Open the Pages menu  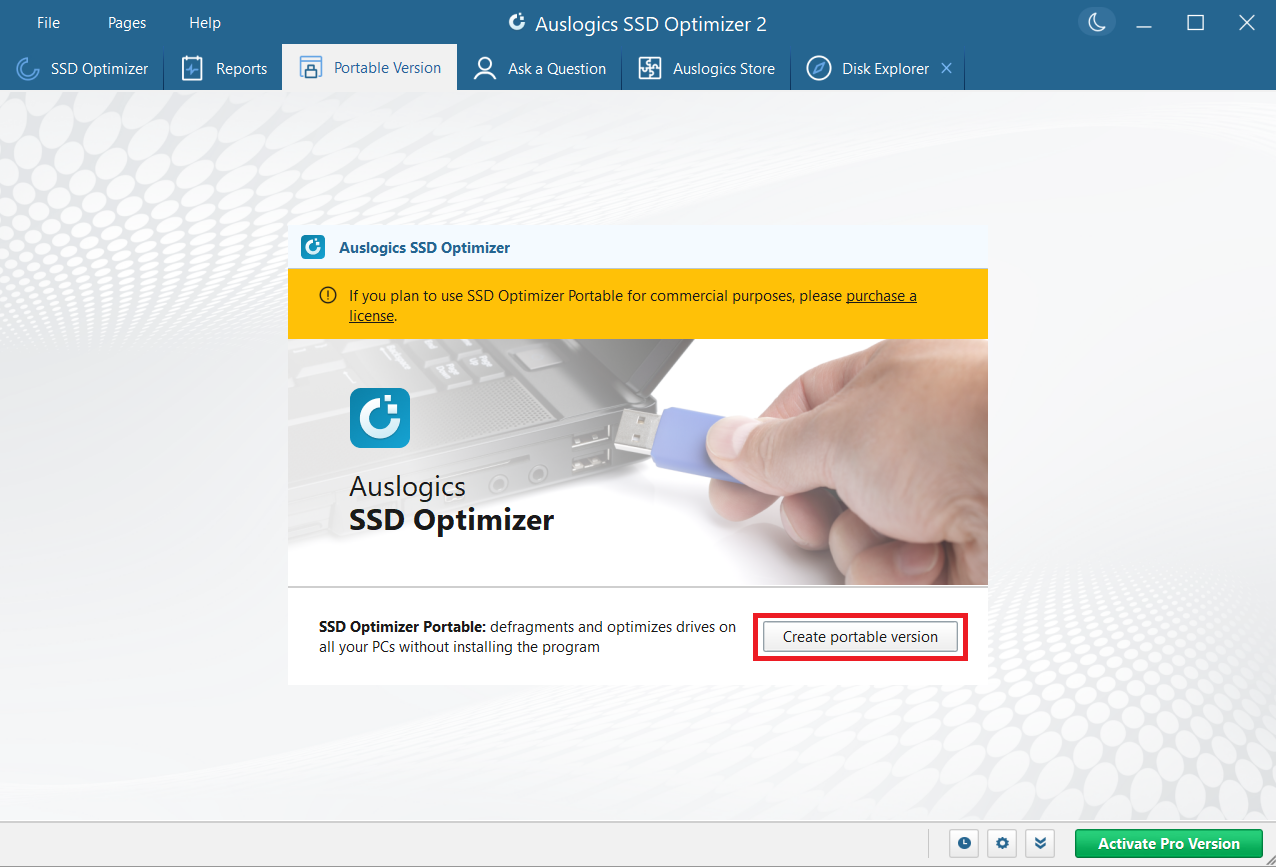(x=127, y=23)
